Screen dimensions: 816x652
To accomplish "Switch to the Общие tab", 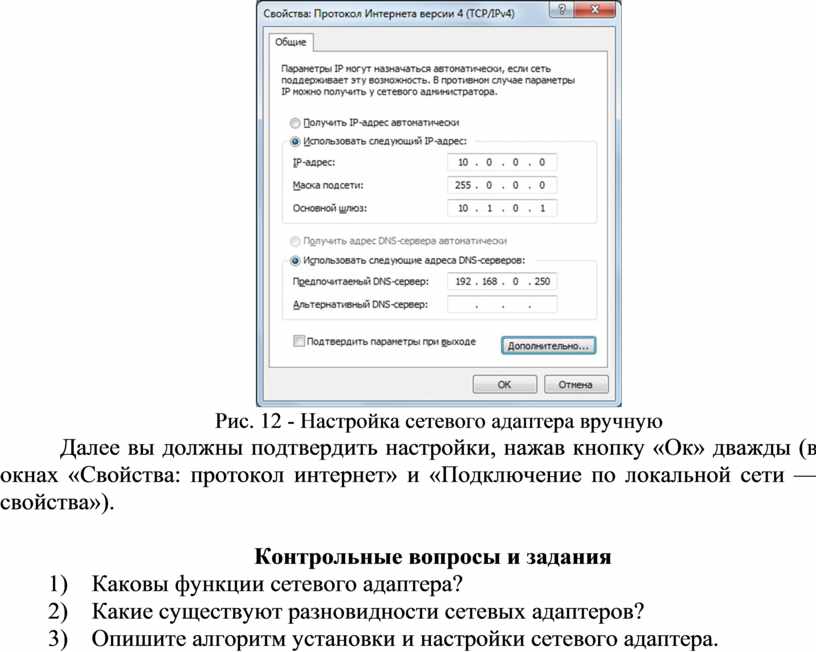I will coord(290,42).
